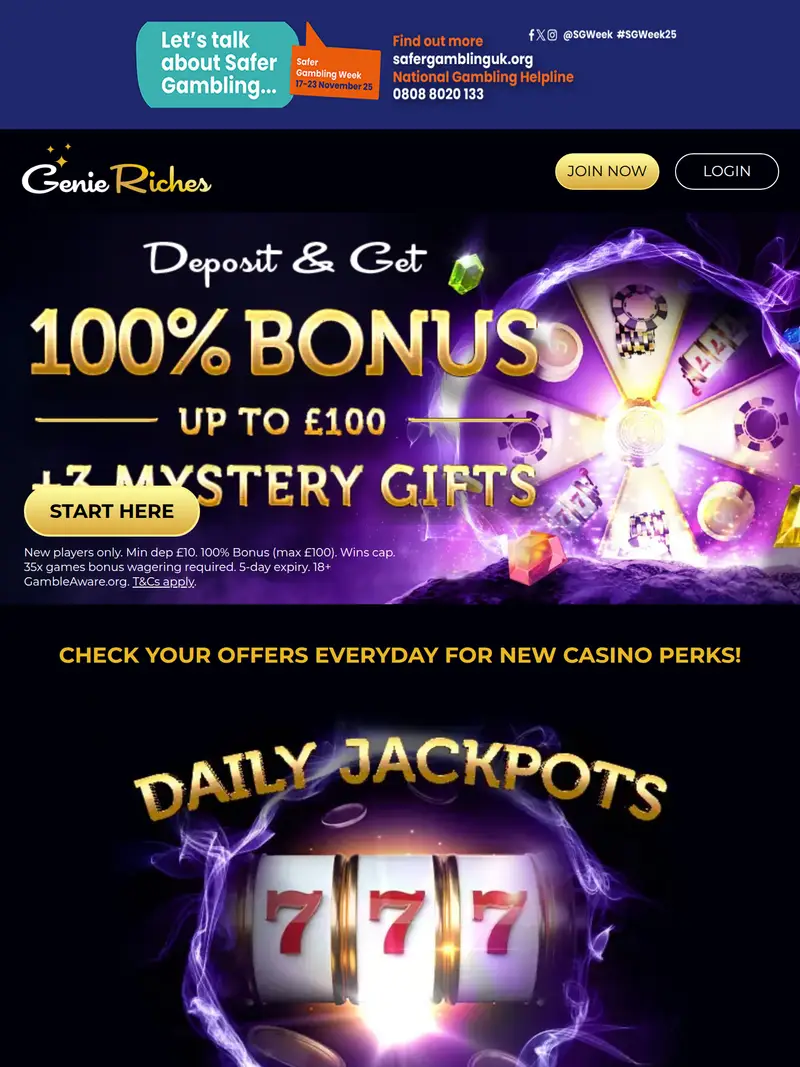
Task: Open the X (Twitter) icon link
Action: 541,35
